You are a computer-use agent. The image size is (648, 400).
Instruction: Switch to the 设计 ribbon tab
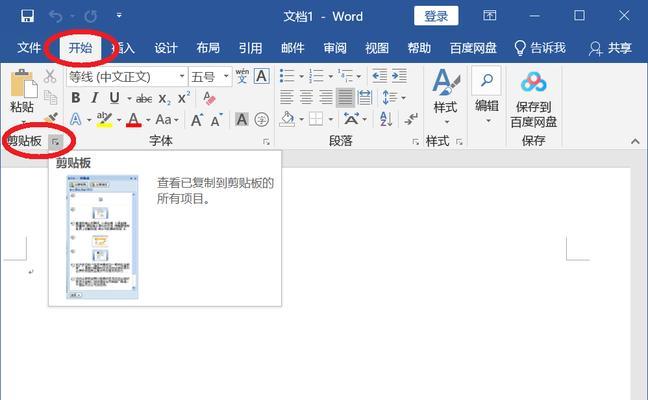[166, 48]
